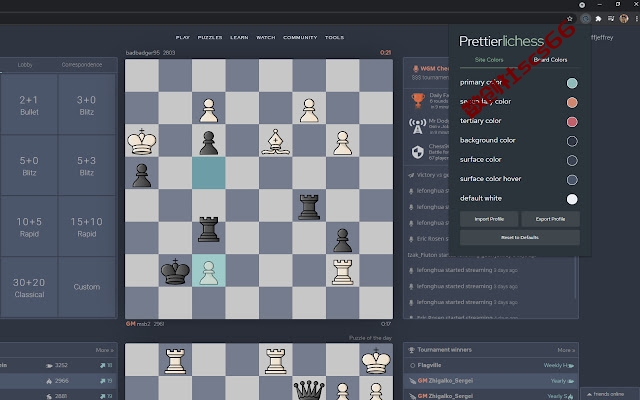Viewport: 640px width, 400px height.
Task: Open the Flagville winner link
Action: [429, 365]
